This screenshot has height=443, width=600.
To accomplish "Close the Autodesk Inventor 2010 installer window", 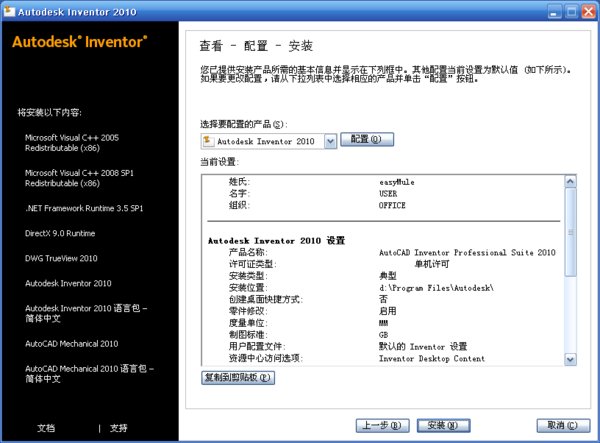I will [589, 12].
